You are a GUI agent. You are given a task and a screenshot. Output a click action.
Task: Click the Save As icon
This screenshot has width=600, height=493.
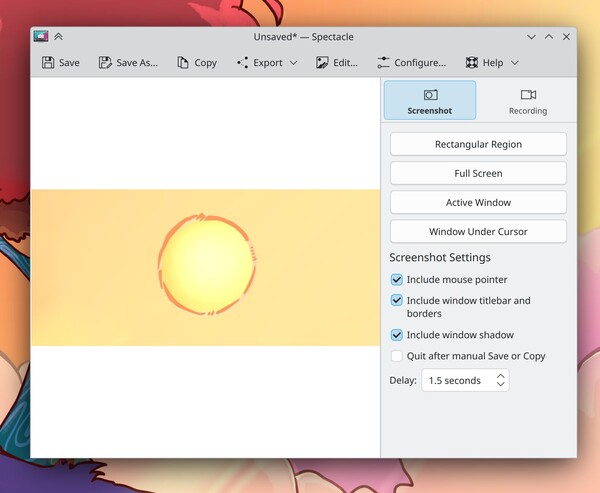click(x=105, y=62)
